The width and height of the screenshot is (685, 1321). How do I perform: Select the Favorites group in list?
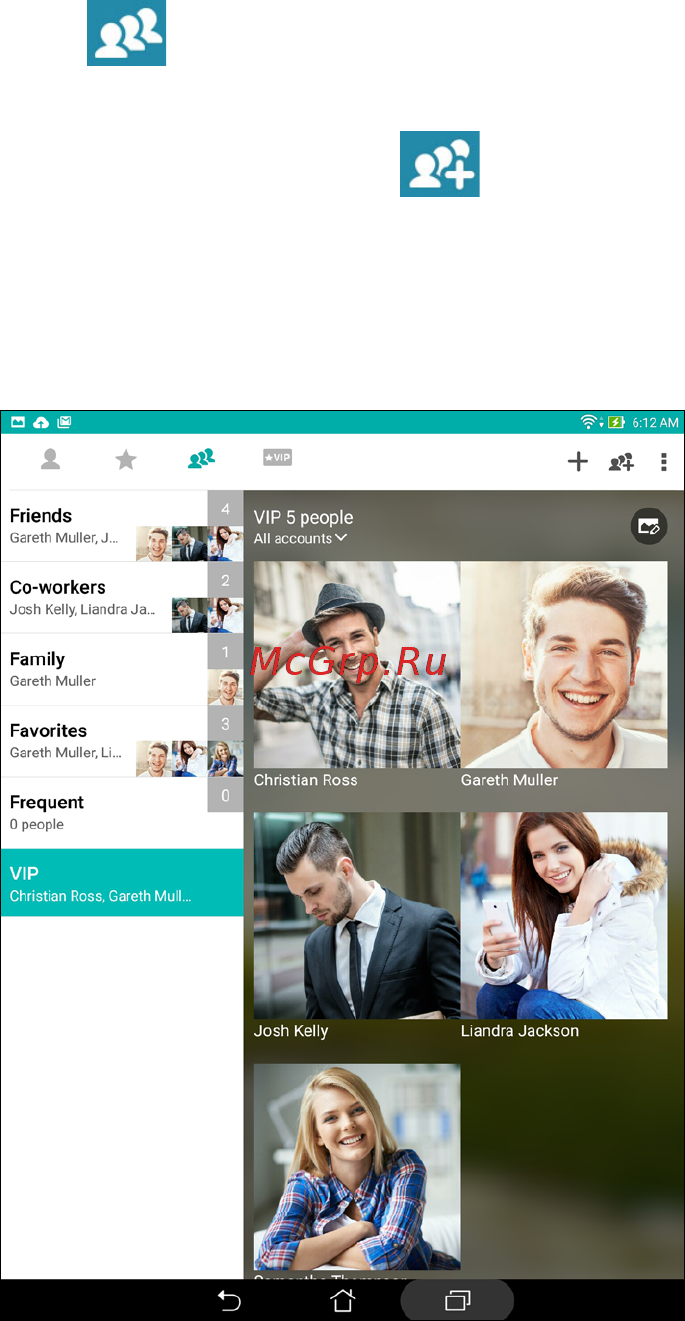(x=122, y=741)
